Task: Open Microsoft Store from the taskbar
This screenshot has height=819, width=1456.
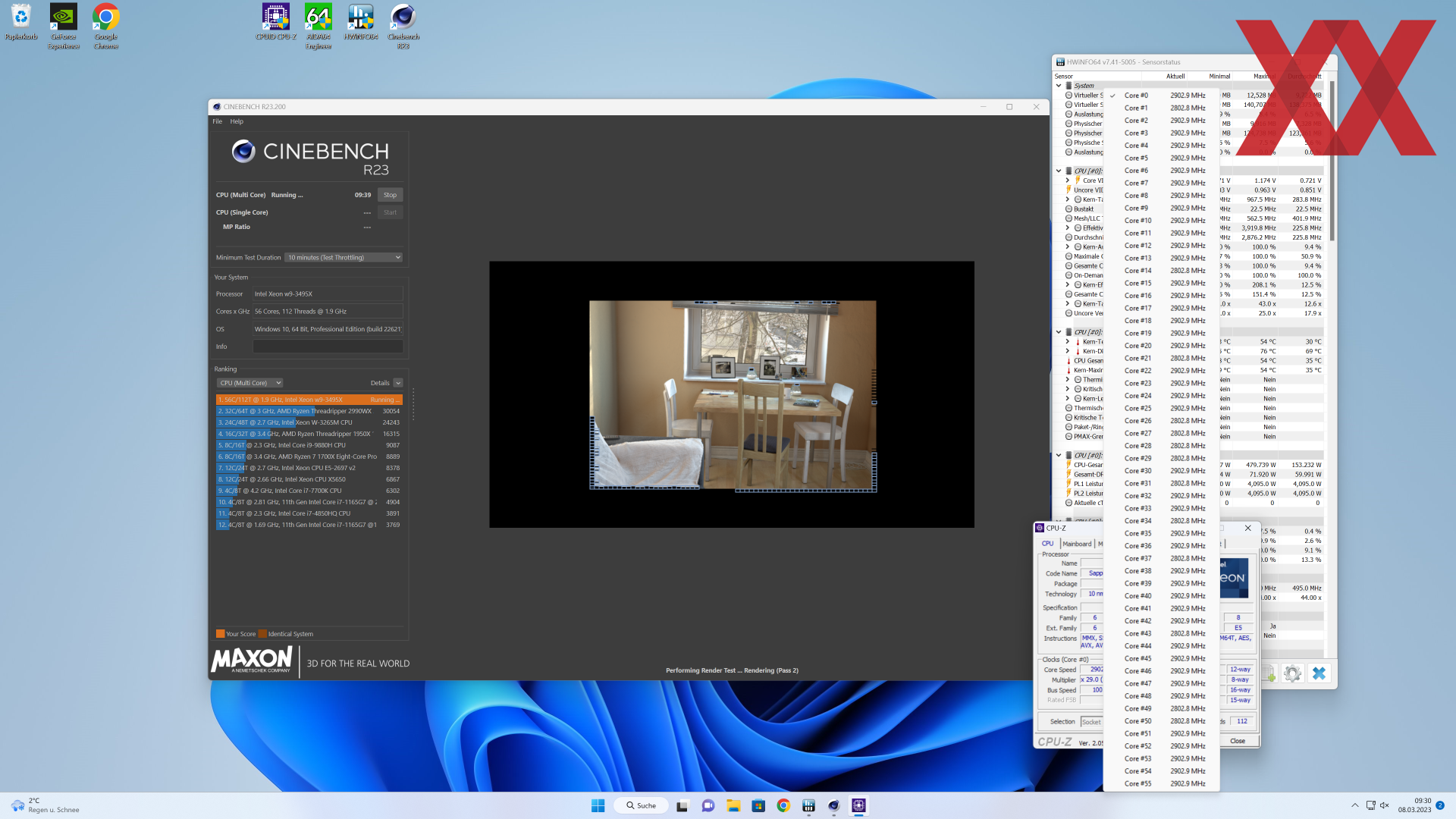Action: click(758, 805)
